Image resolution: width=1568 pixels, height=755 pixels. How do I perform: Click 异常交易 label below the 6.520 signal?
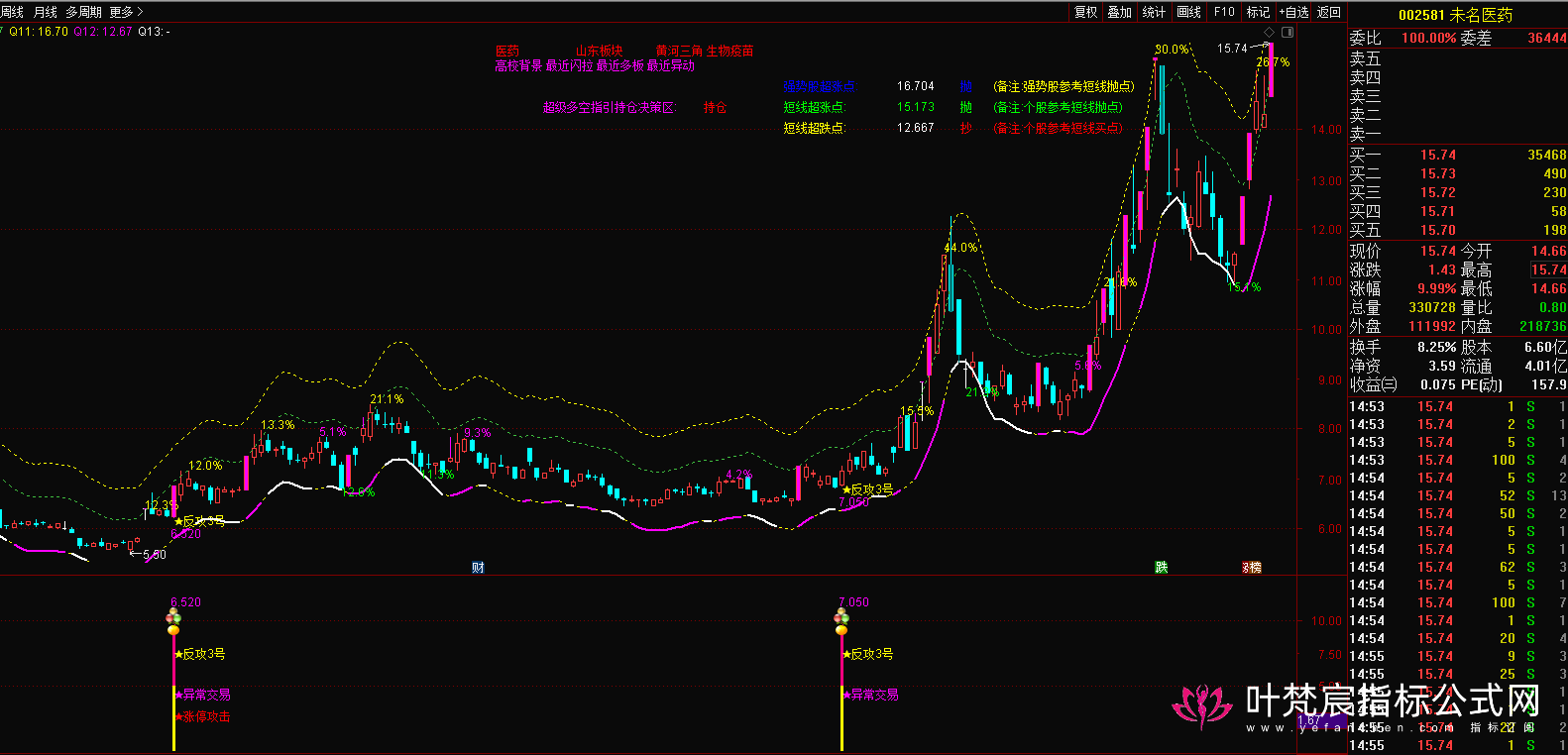pyautogui.click(x=203, y=695)
